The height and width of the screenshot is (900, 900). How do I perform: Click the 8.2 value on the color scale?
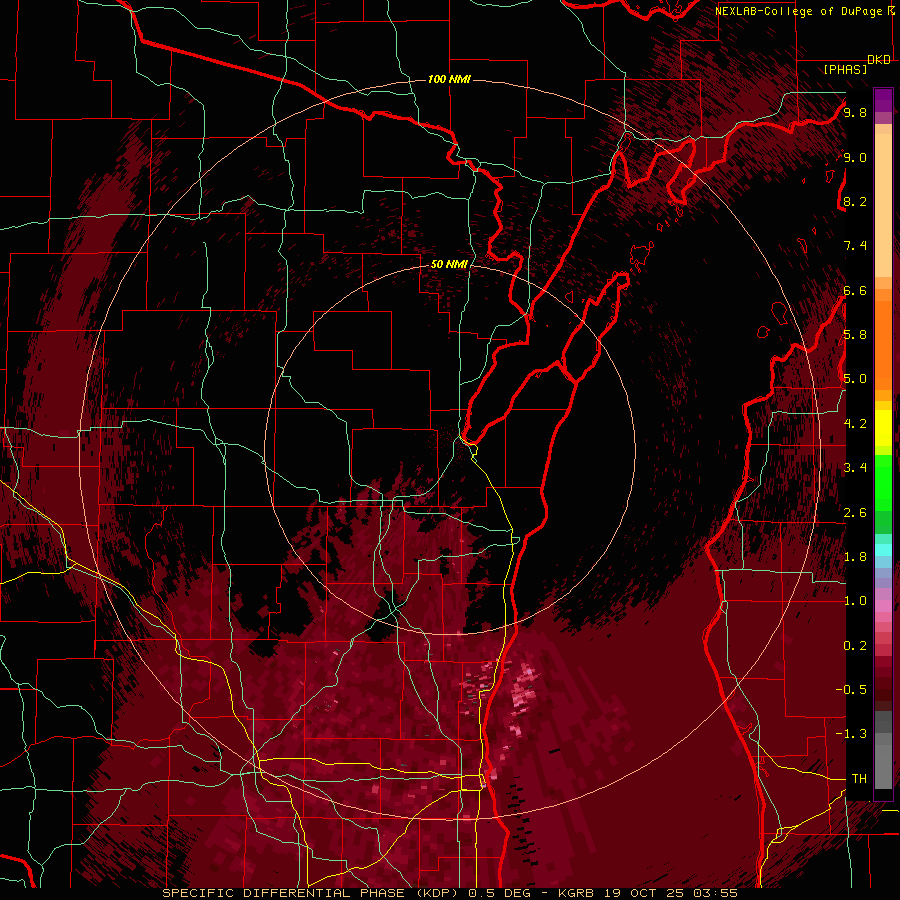(855, 201)
